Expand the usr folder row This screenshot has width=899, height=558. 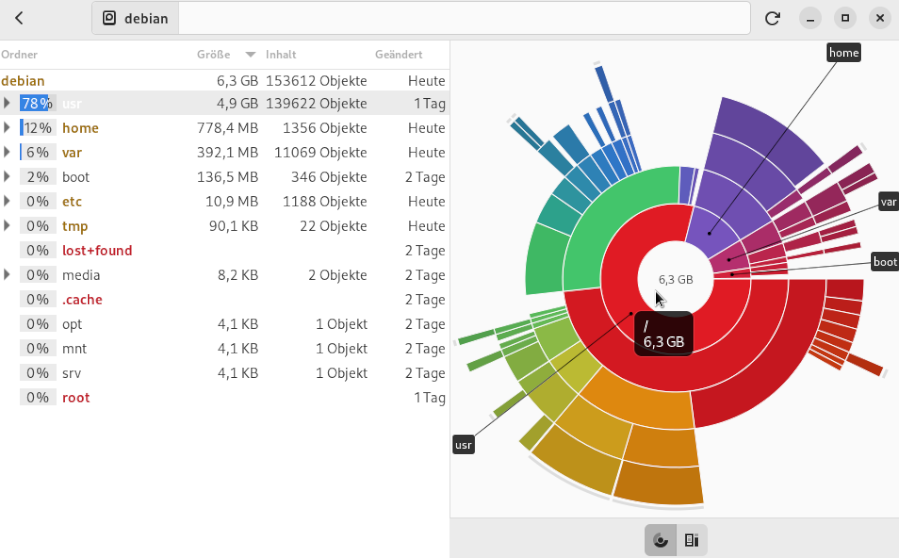[x=7, y=103]
